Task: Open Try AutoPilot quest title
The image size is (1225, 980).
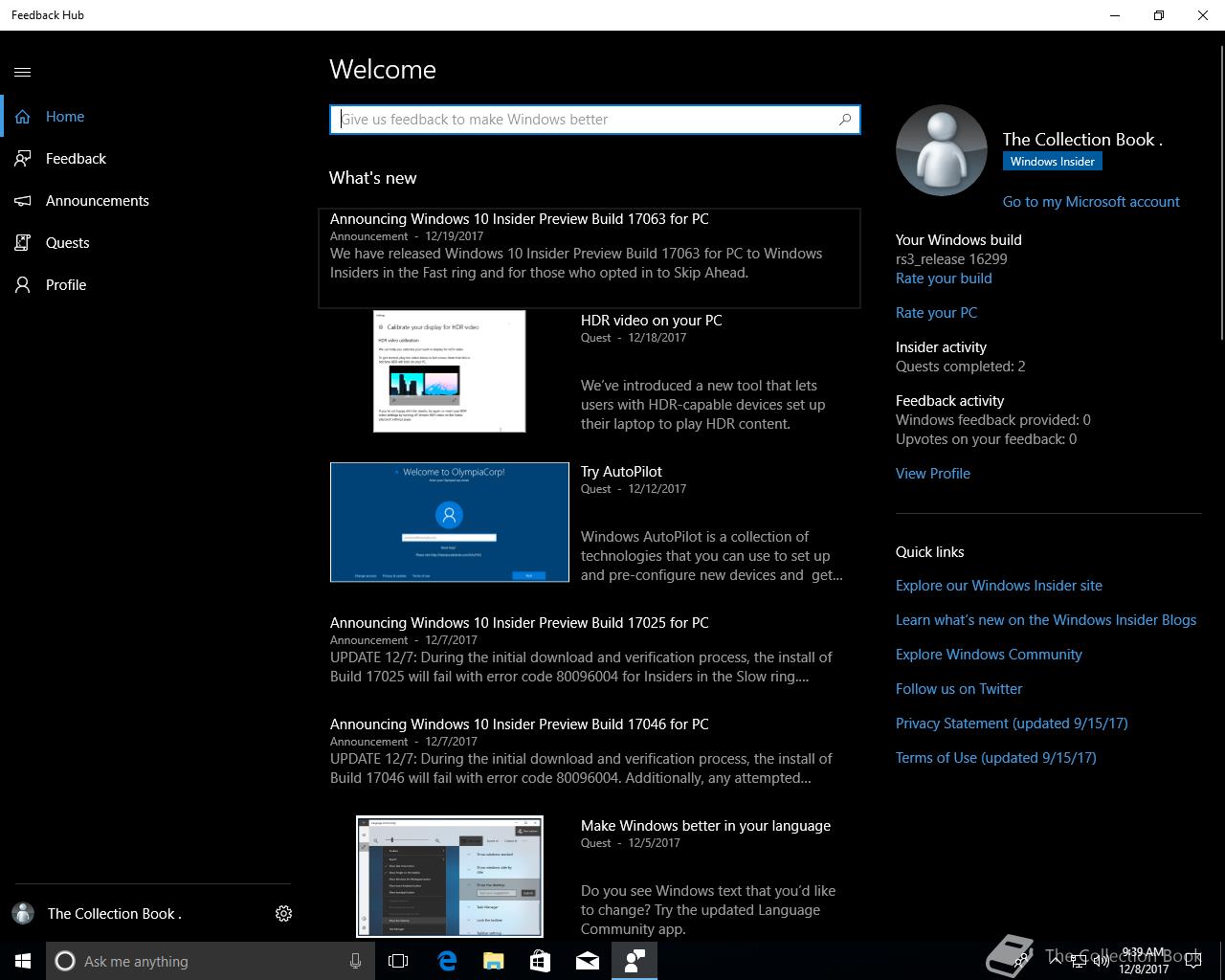Action: [x=621, y=472]
